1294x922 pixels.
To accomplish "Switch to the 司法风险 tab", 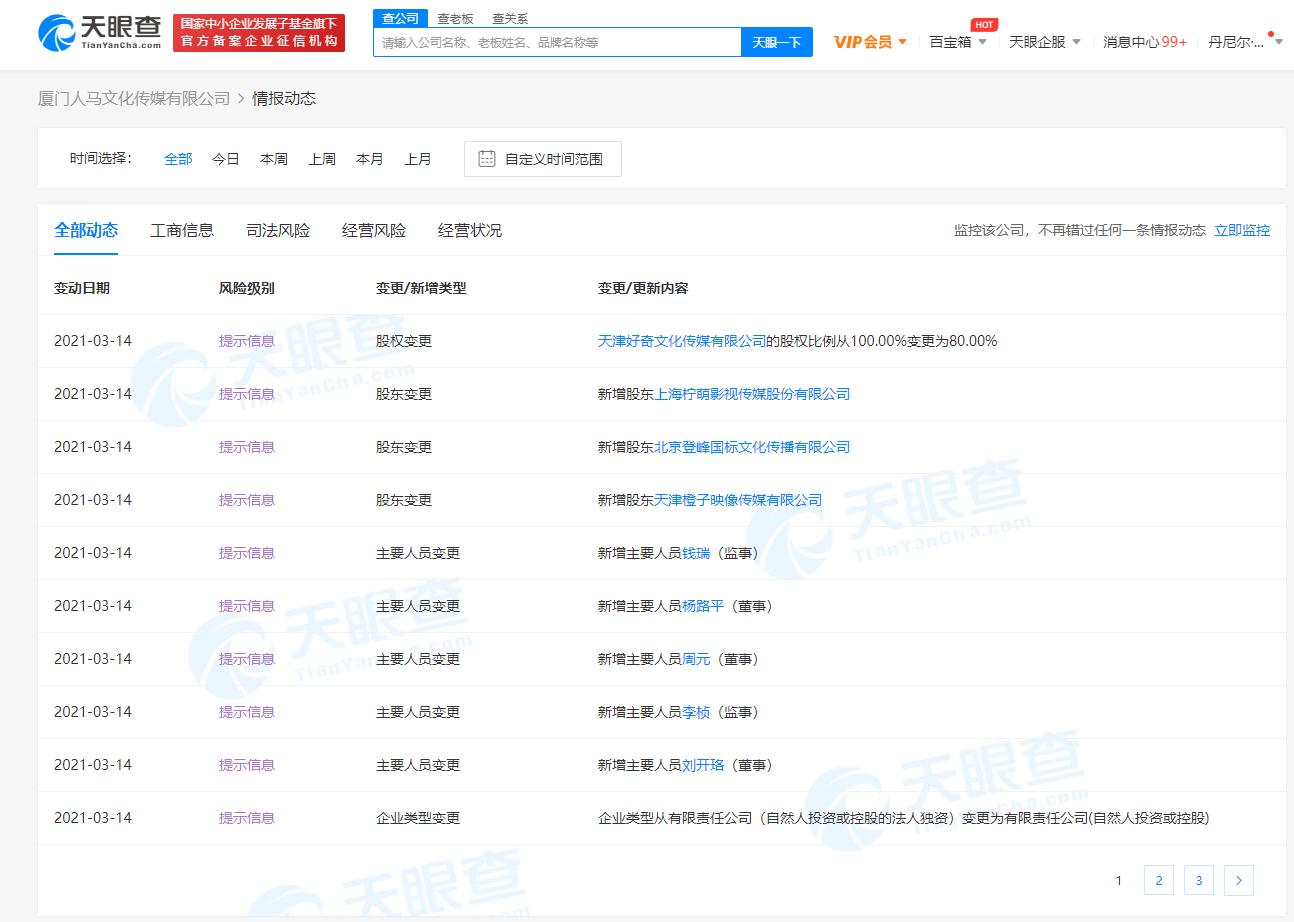I will 278,231.
